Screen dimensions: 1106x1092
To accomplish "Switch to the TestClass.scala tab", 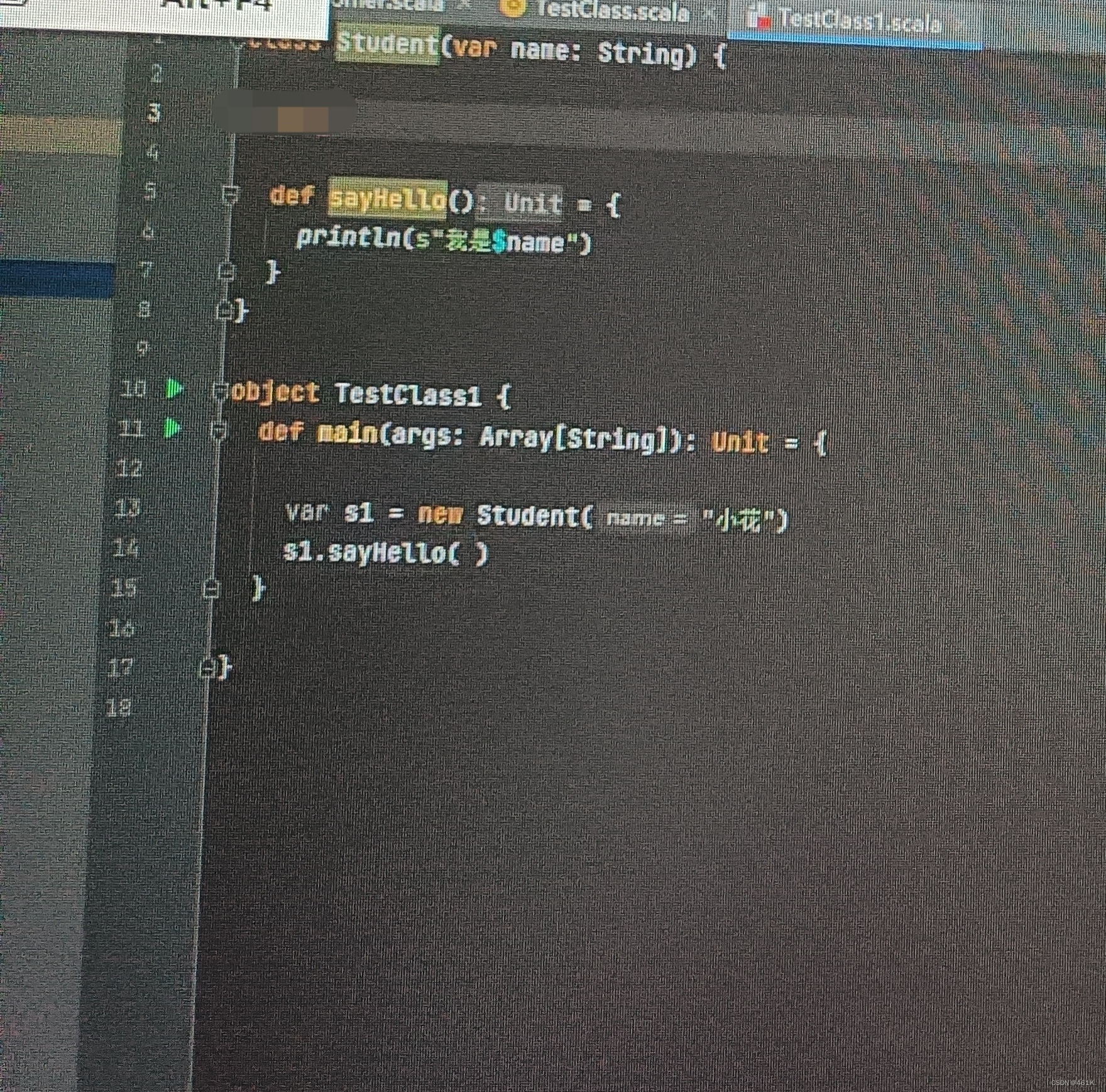I will pyautogui.click(x=613, y=9).
